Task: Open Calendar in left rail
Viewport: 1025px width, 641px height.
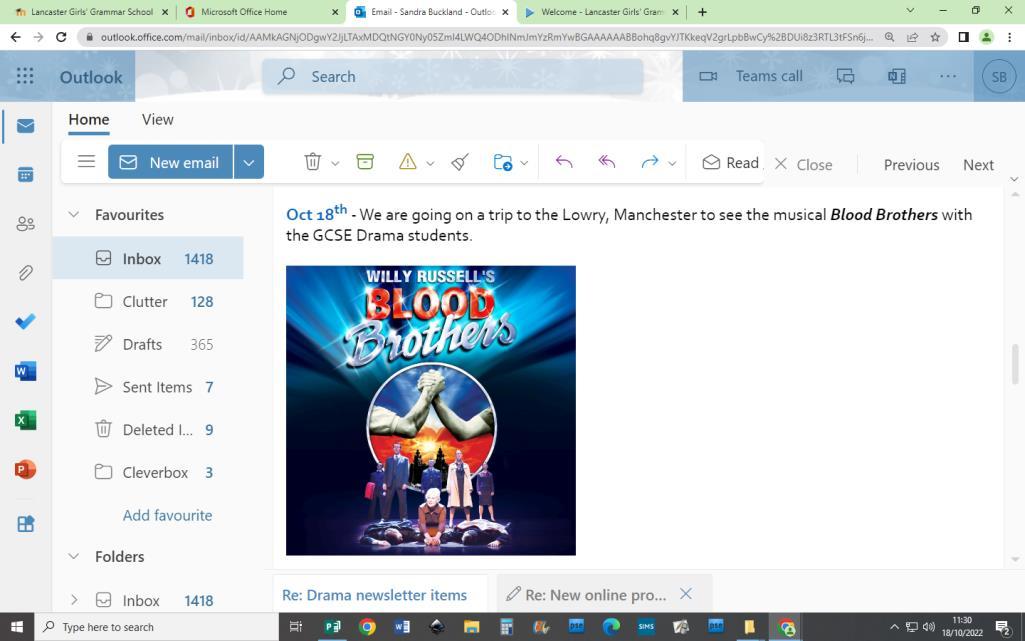Action: (x=25, y=174)
